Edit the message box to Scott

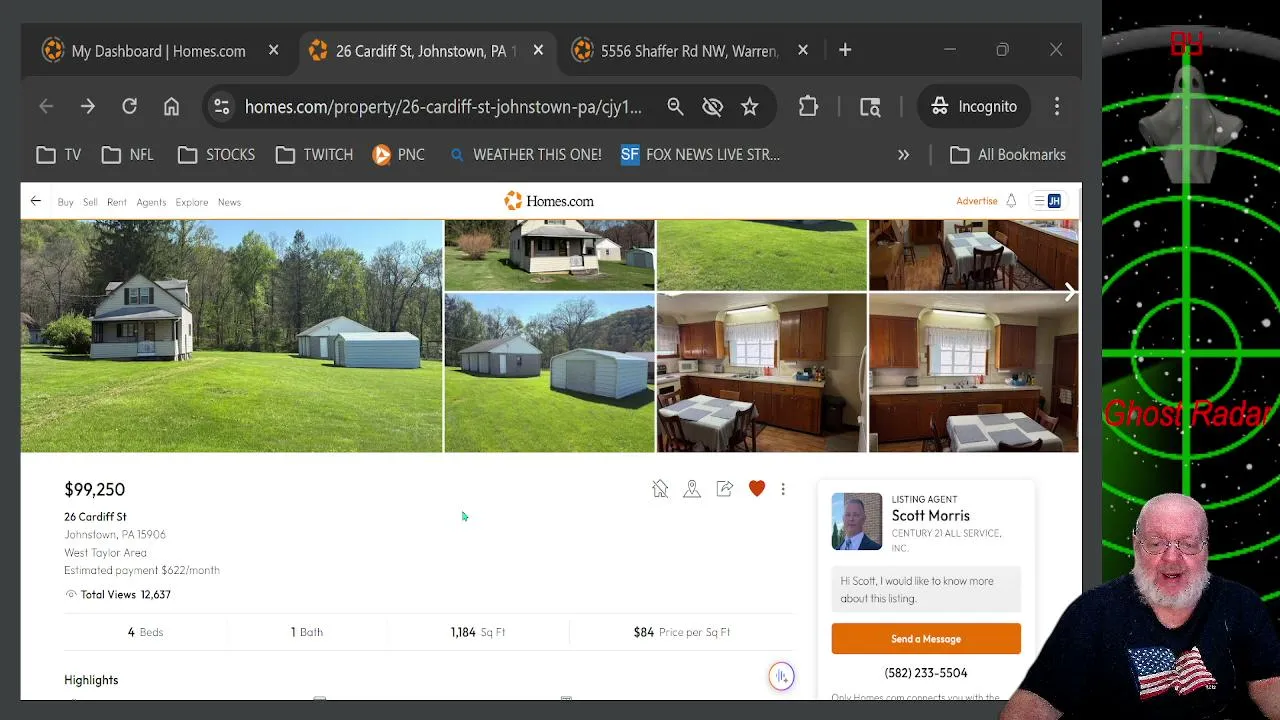coord(926,590)
